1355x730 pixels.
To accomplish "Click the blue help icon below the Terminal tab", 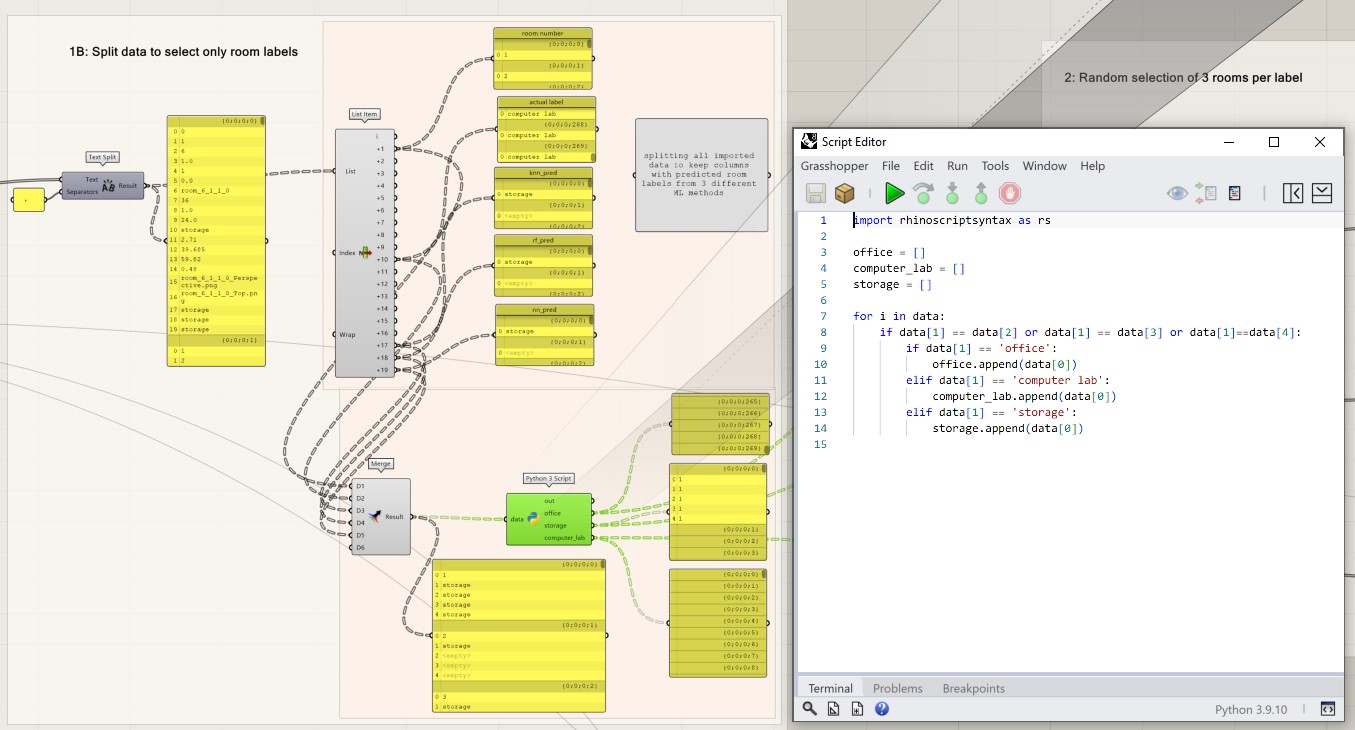I will 881,708.
